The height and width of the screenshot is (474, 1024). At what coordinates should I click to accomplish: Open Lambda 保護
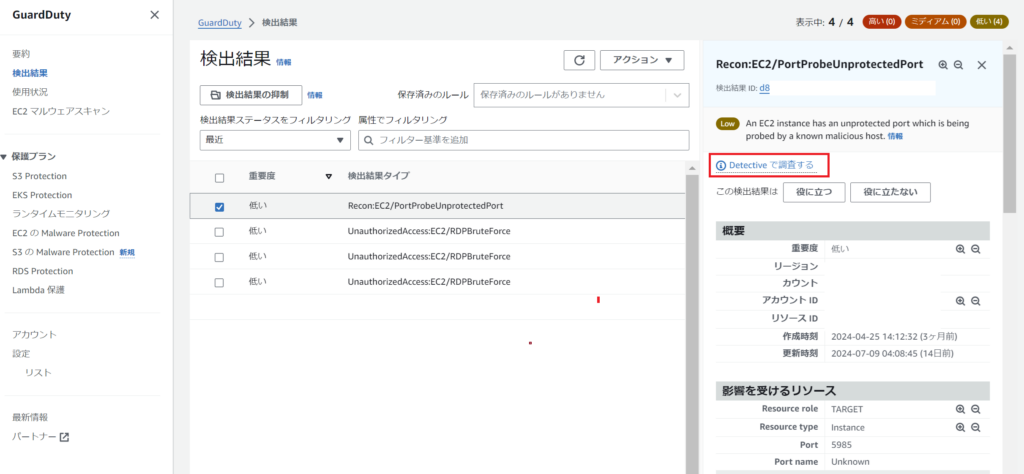(39, 290)
